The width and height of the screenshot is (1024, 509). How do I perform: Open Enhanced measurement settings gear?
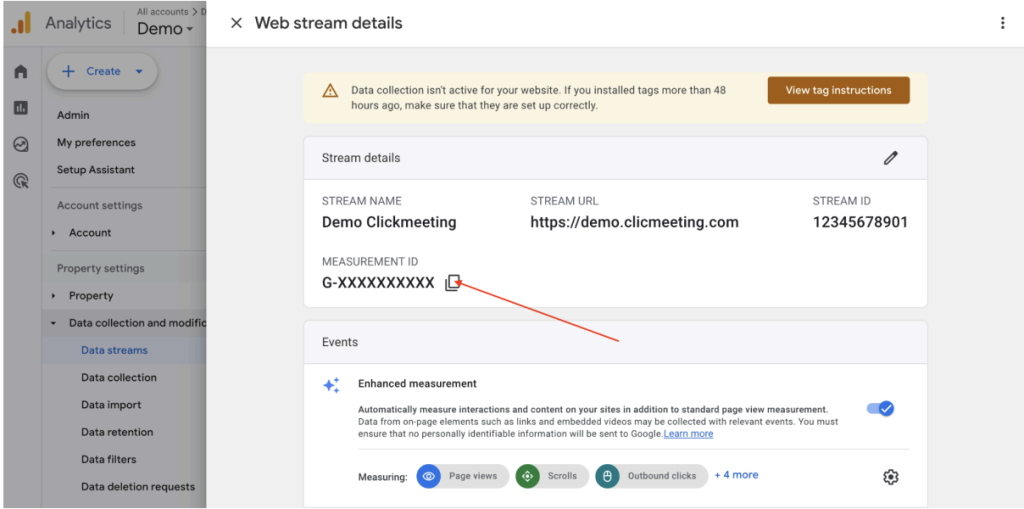tap(890, 477)
